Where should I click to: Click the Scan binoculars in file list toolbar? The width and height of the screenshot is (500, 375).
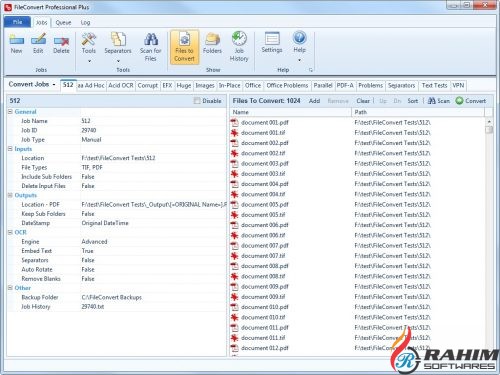point(431,101)
